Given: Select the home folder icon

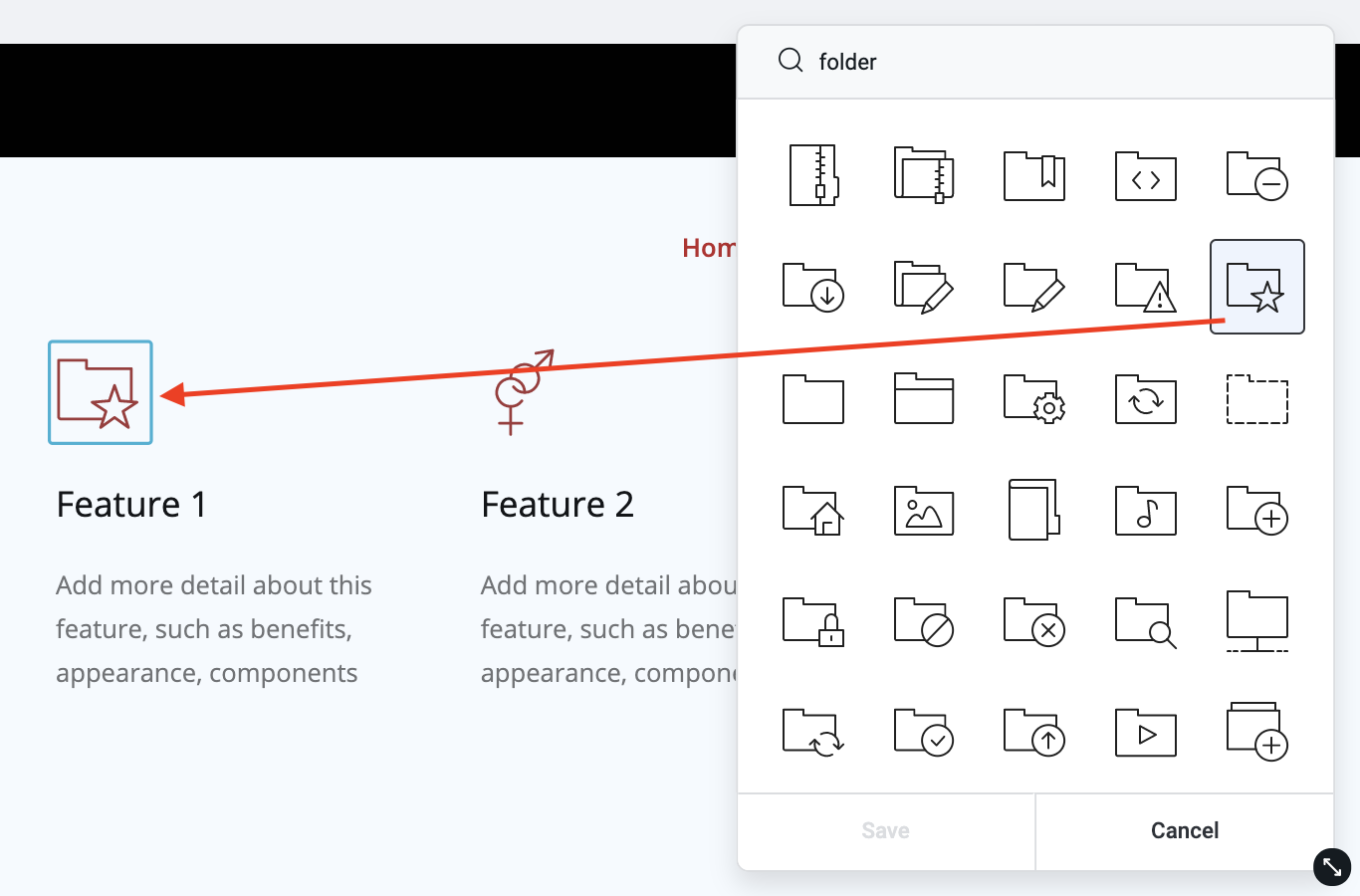Looking at the screenshot, I should [x=813, y=510].
